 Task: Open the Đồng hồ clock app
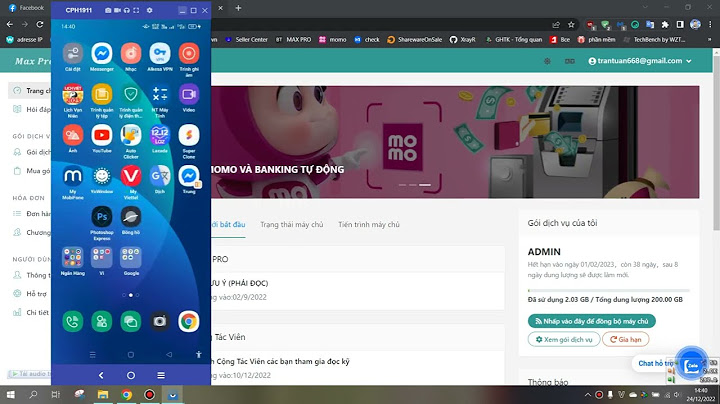coord(131,217)
